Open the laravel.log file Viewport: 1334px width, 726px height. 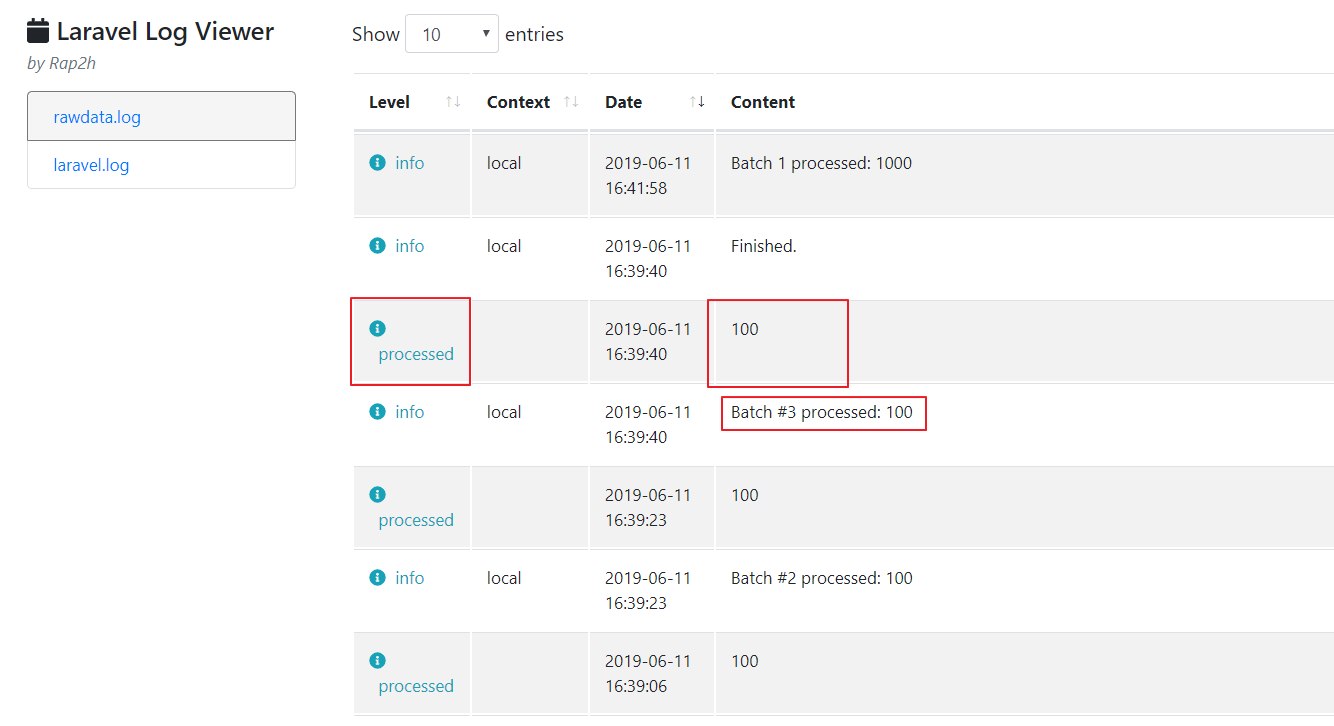point(91,164)
